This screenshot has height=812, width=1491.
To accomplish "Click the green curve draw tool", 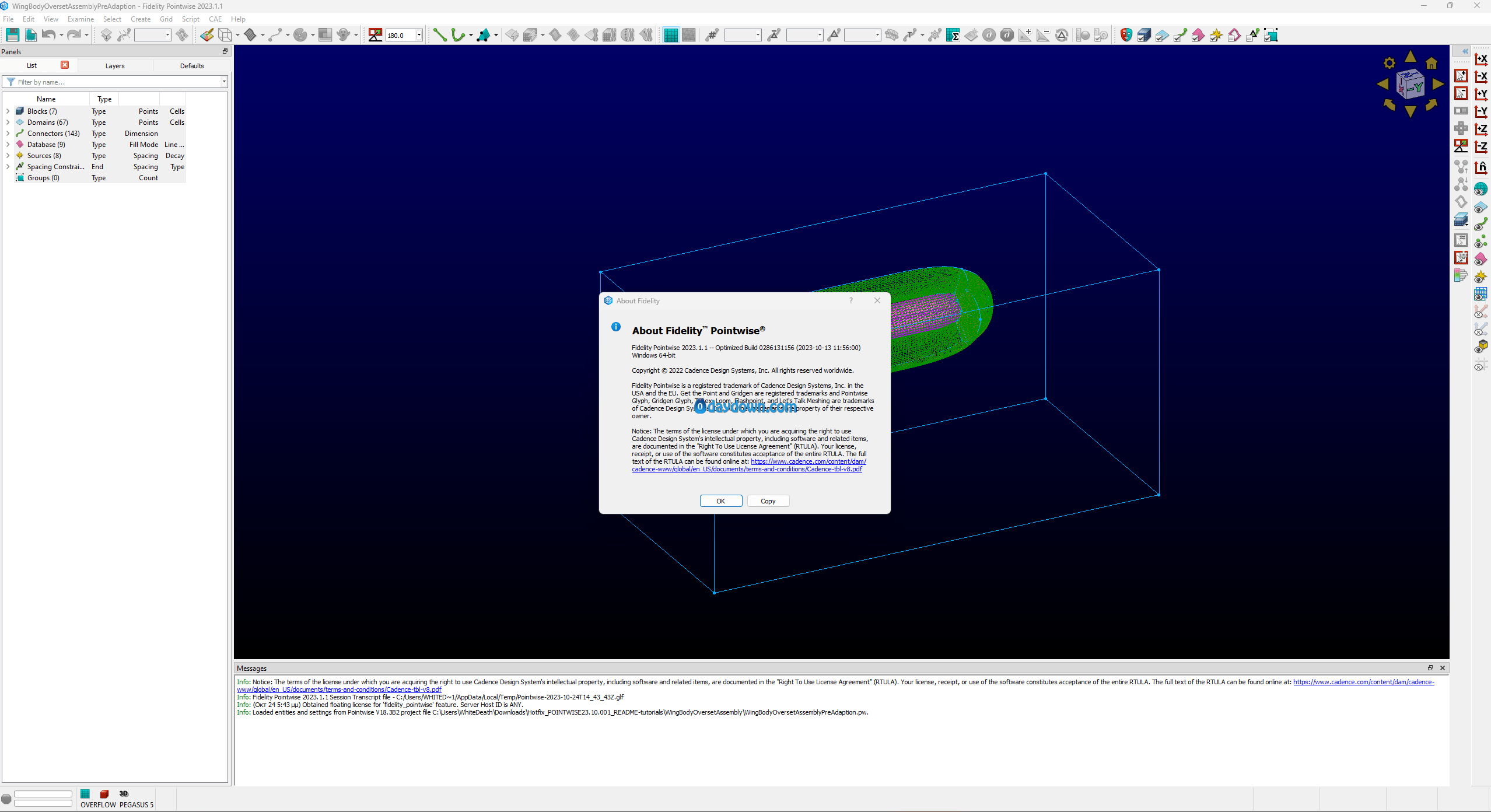I will pos(458,35).
